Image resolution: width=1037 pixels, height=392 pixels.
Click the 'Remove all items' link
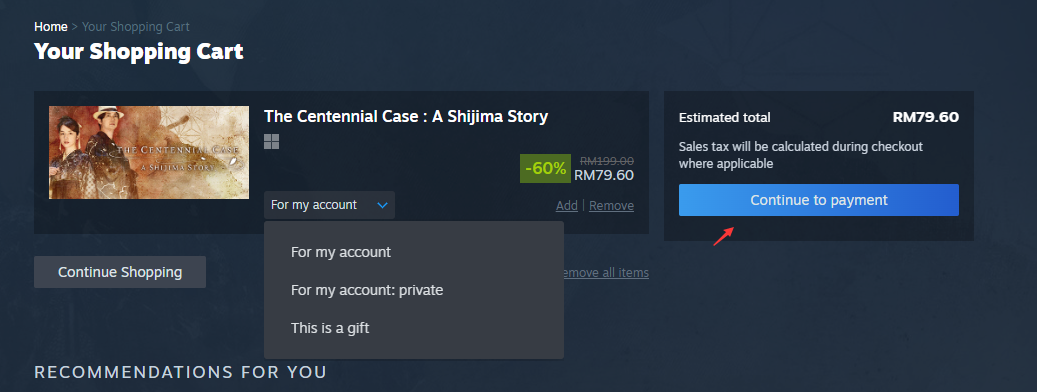pos(605,272)
